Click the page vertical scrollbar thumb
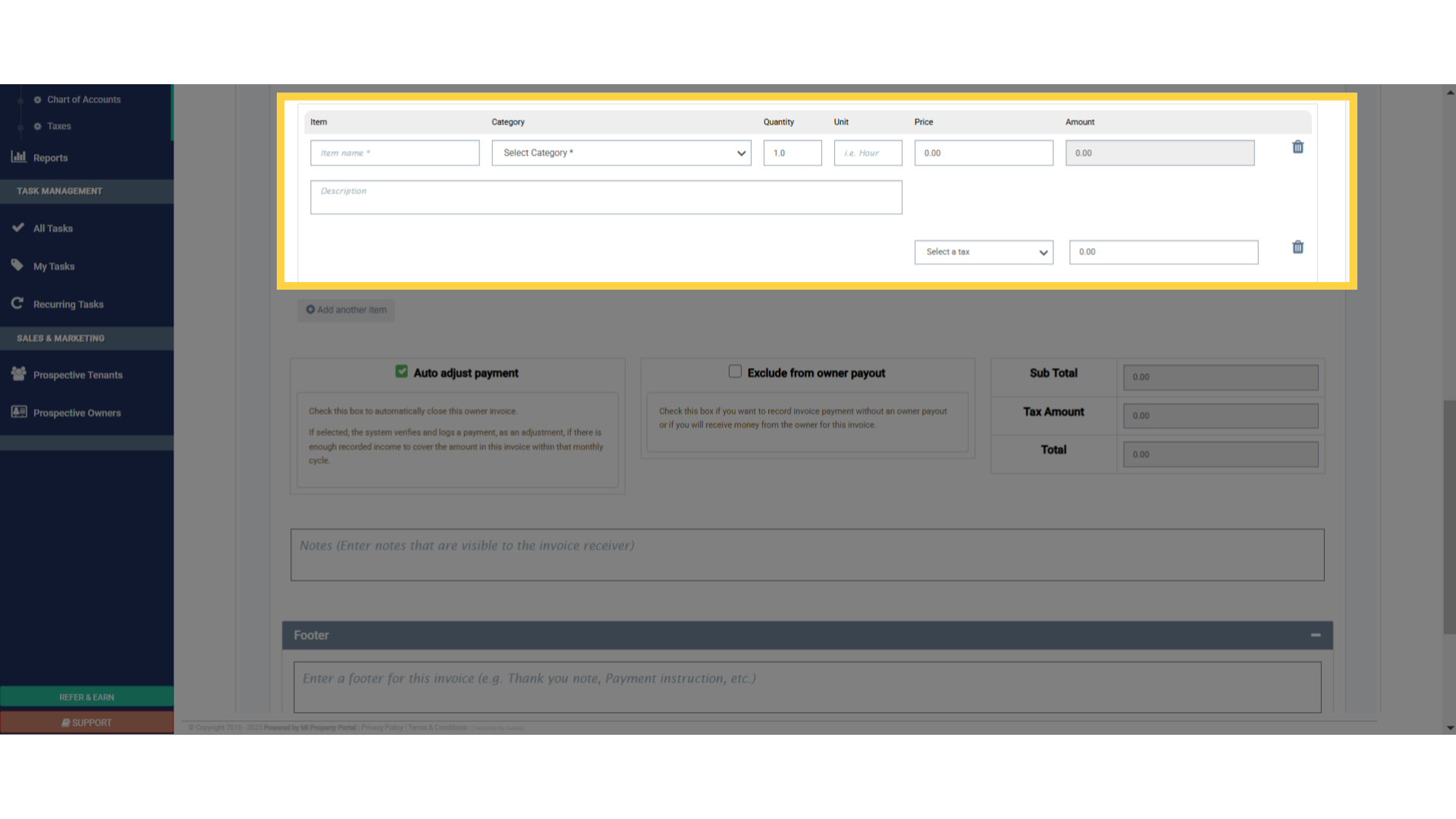1456x819 pixels. 1449,516
